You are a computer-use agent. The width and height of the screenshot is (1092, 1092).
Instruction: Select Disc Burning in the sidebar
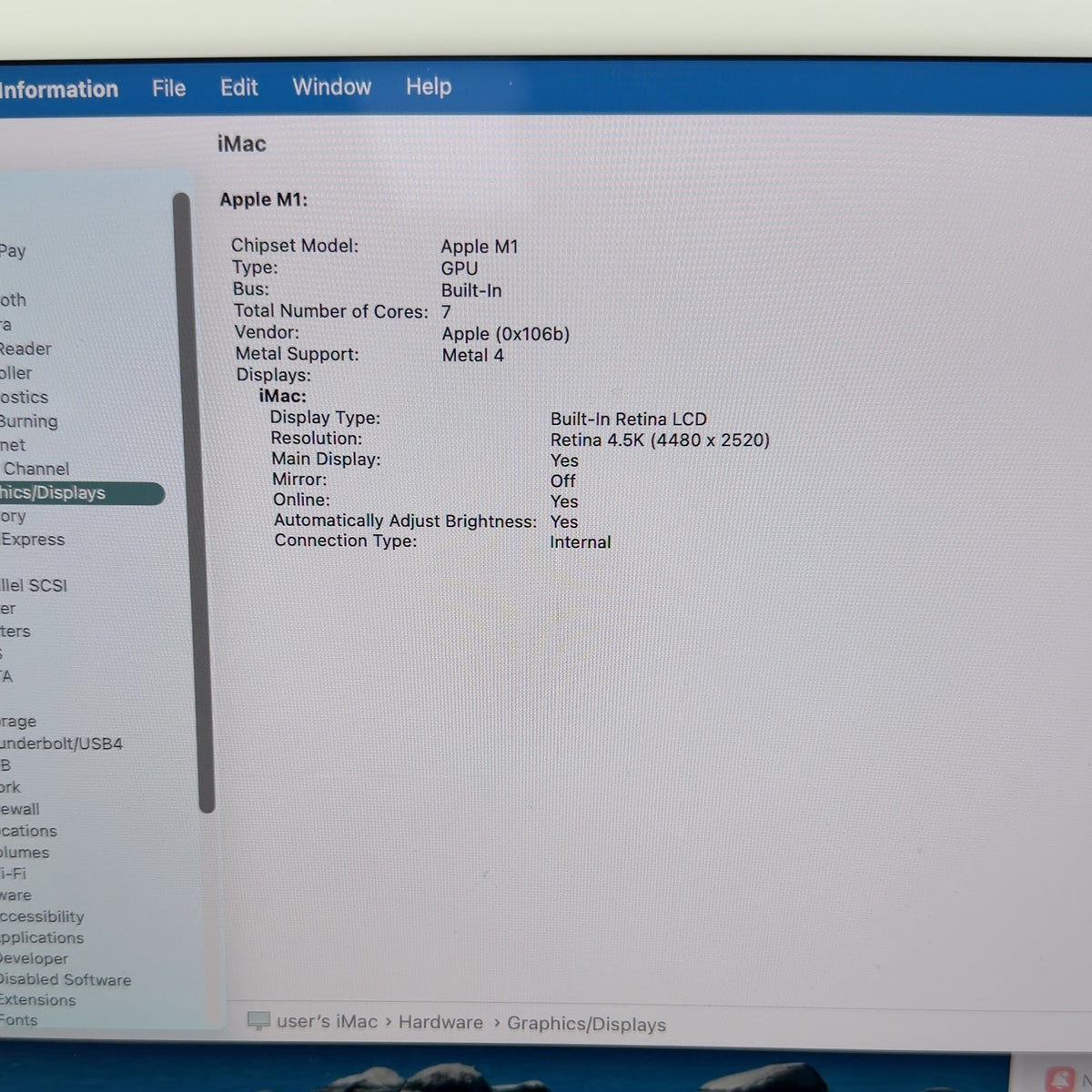(x=28, y=421)
